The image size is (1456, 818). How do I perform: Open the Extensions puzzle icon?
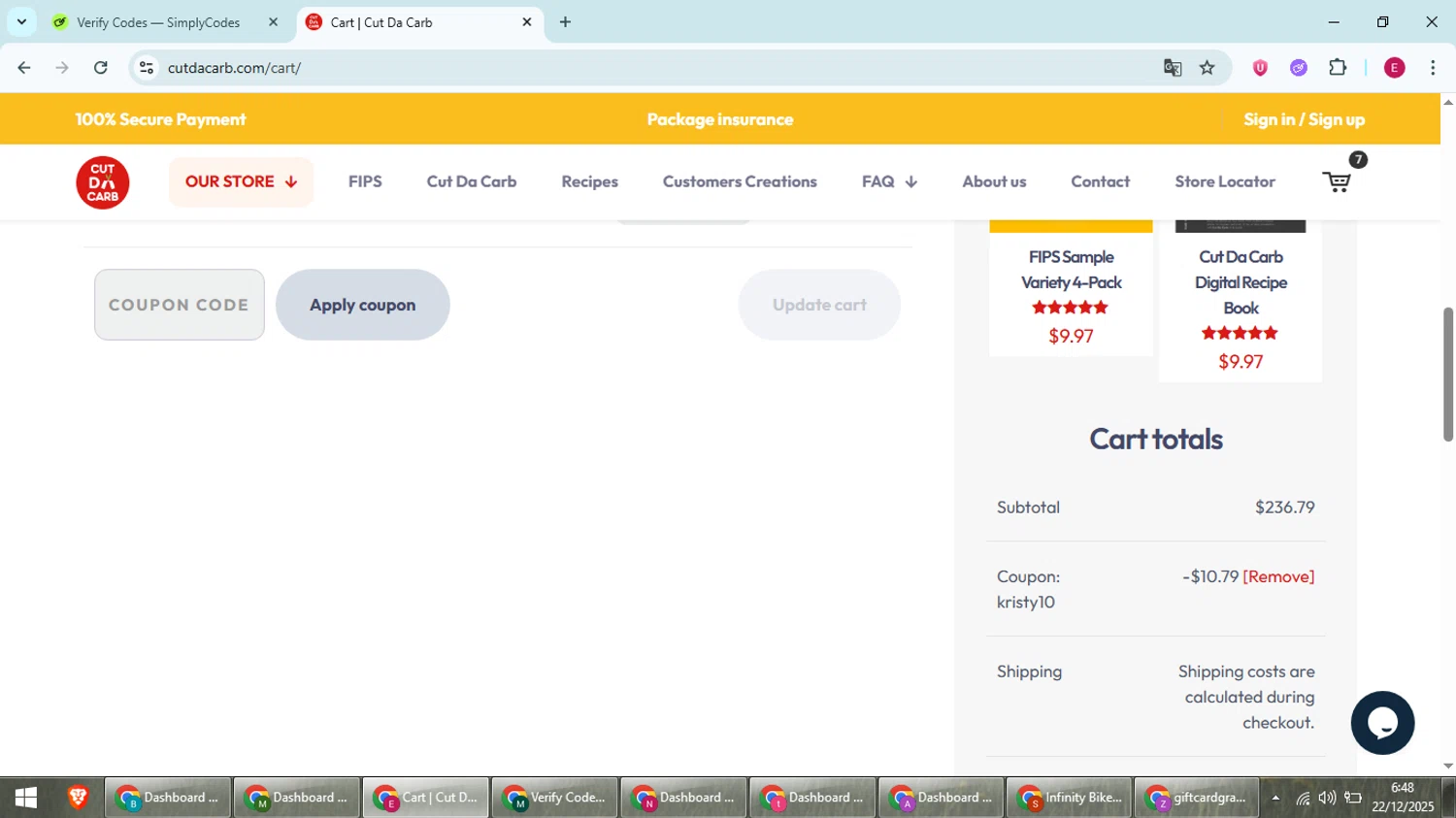(x=1338, y=68)
